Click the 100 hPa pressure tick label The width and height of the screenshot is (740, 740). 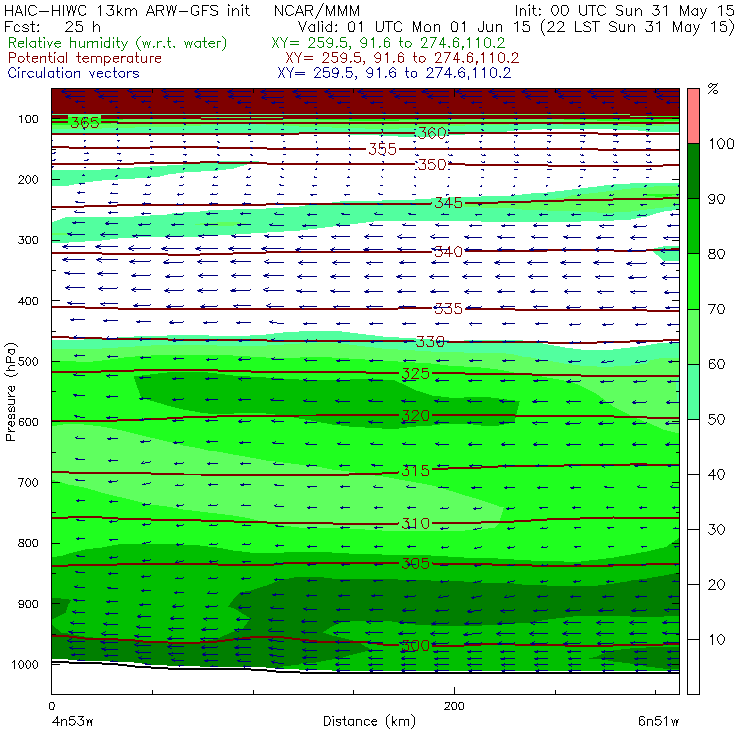[28, 119]
